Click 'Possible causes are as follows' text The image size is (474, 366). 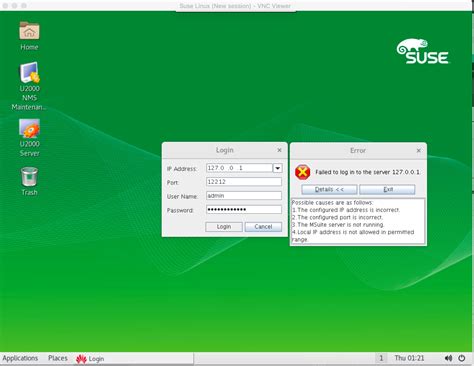tap(332, 203)
